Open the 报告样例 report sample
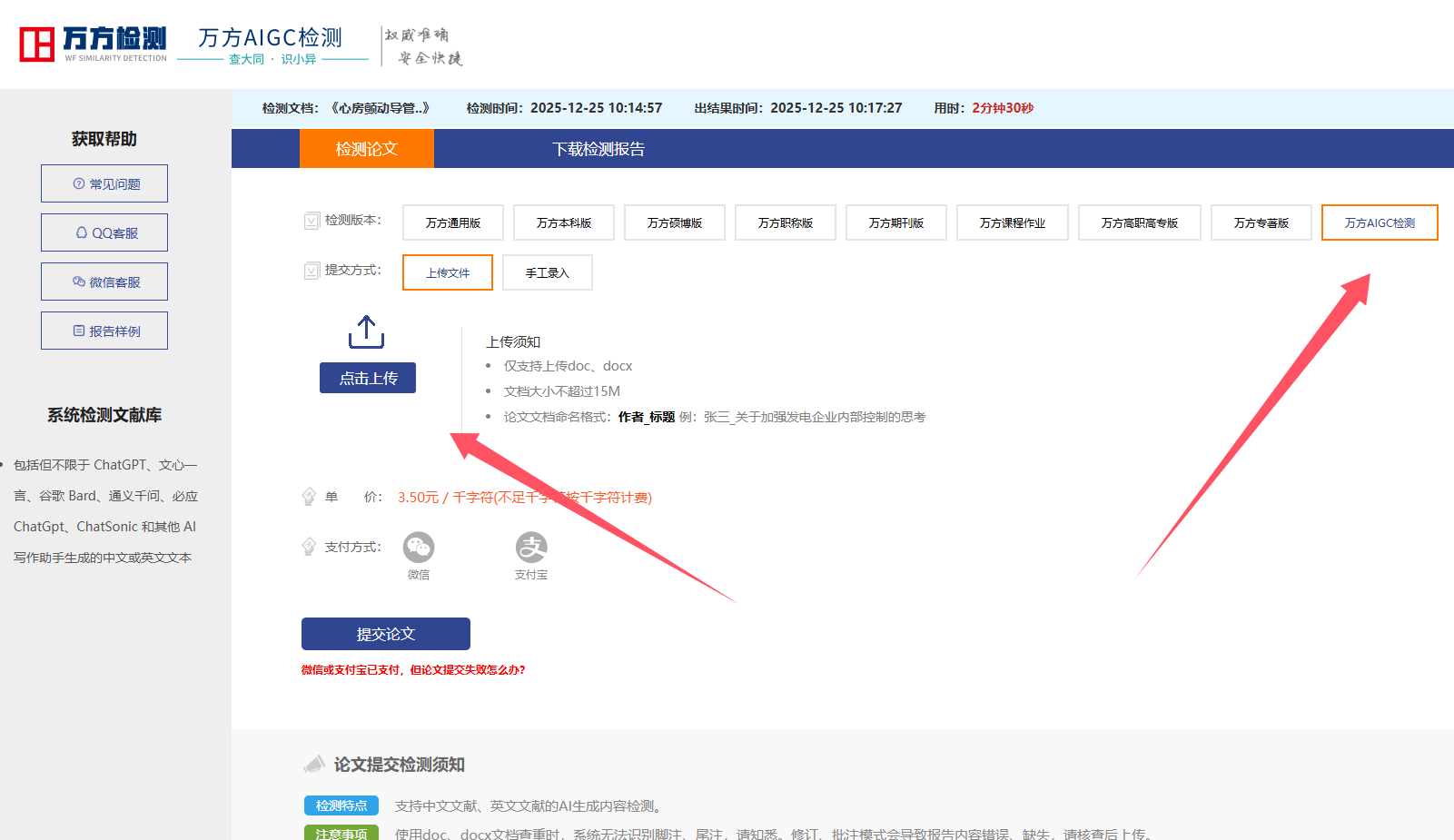 (104, 330)
